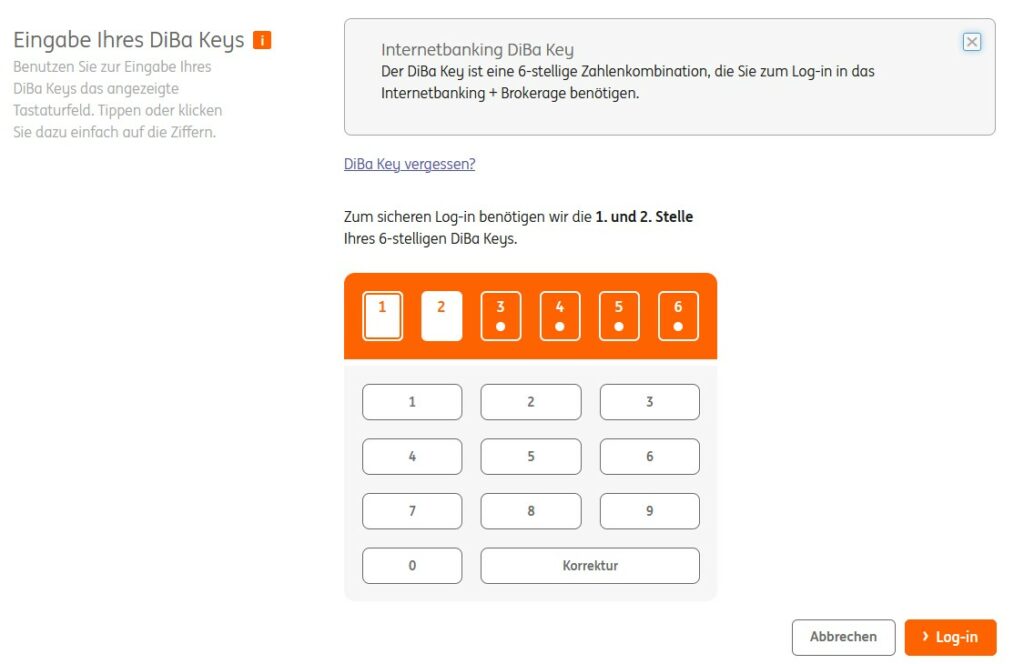Tap keypad digit 0

(412, 565)
